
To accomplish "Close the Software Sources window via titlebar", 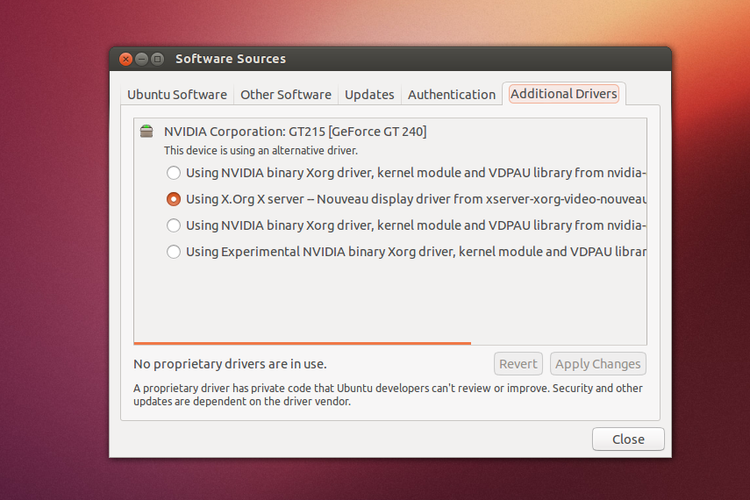I will (126, 59).
